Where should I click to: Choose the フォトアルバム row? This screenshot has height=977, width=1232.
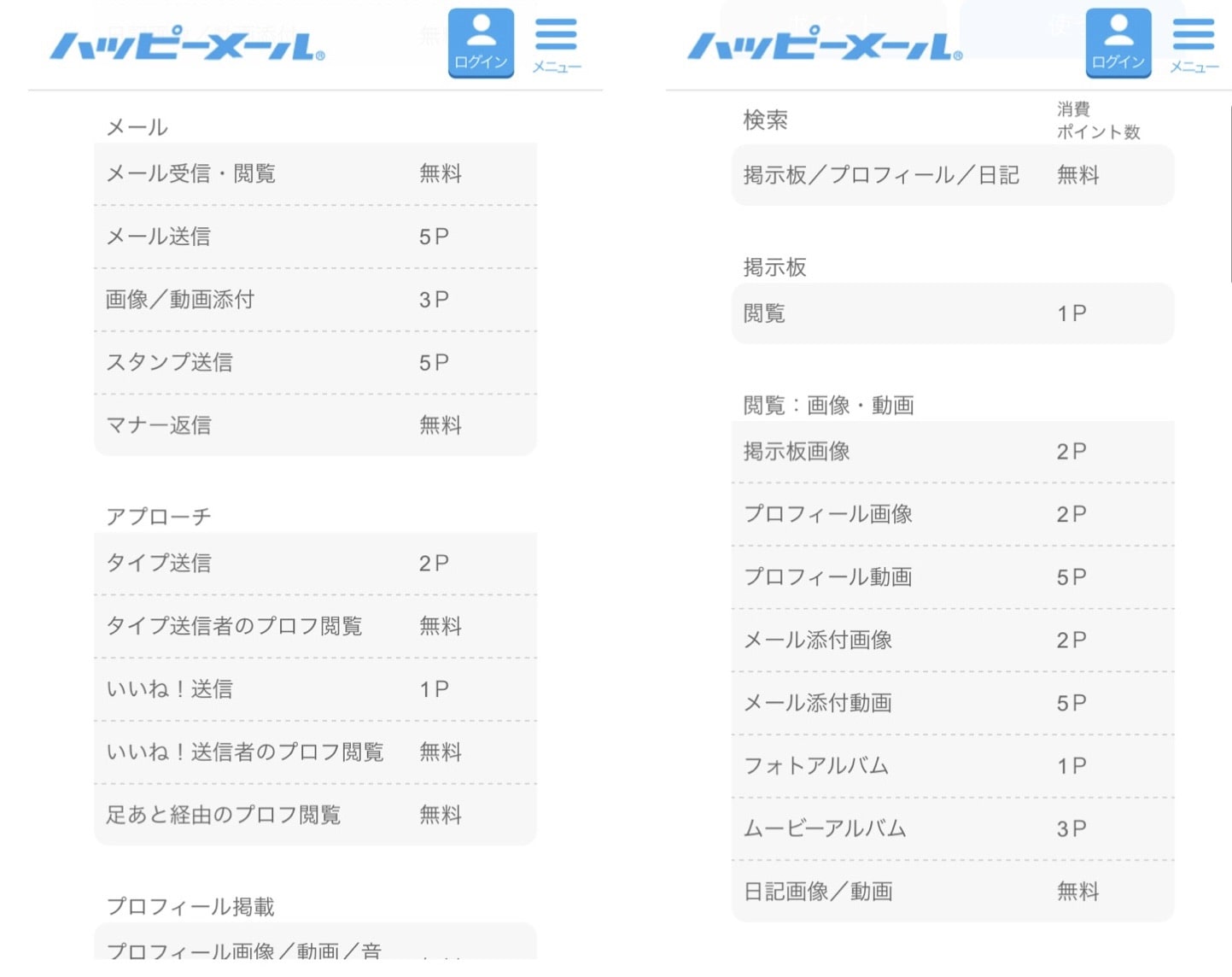[952, 766]
